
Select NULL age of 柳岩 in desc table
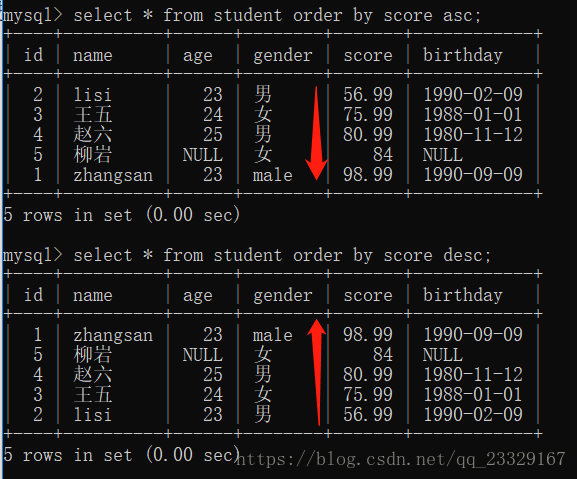coord(203,355)
